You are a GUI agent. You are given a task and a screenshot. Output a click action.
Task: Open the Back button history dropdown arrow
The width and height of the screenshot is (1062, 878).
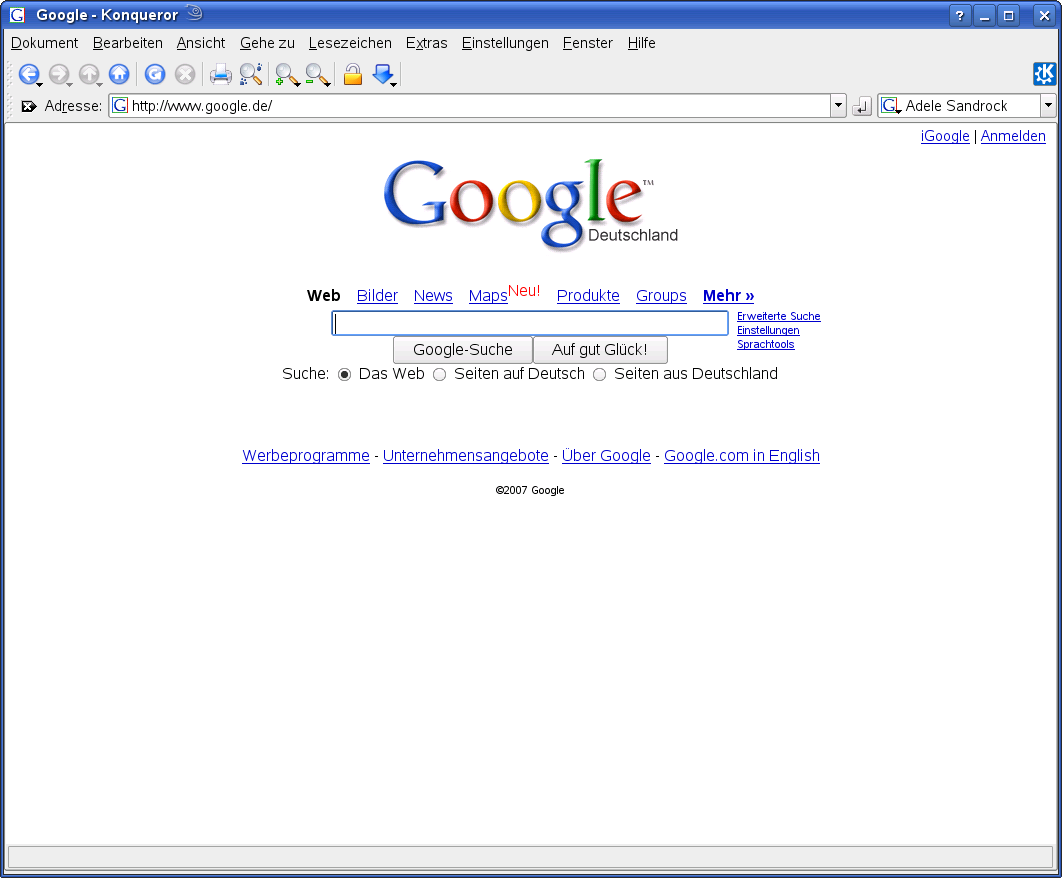(x=39, y=84)
